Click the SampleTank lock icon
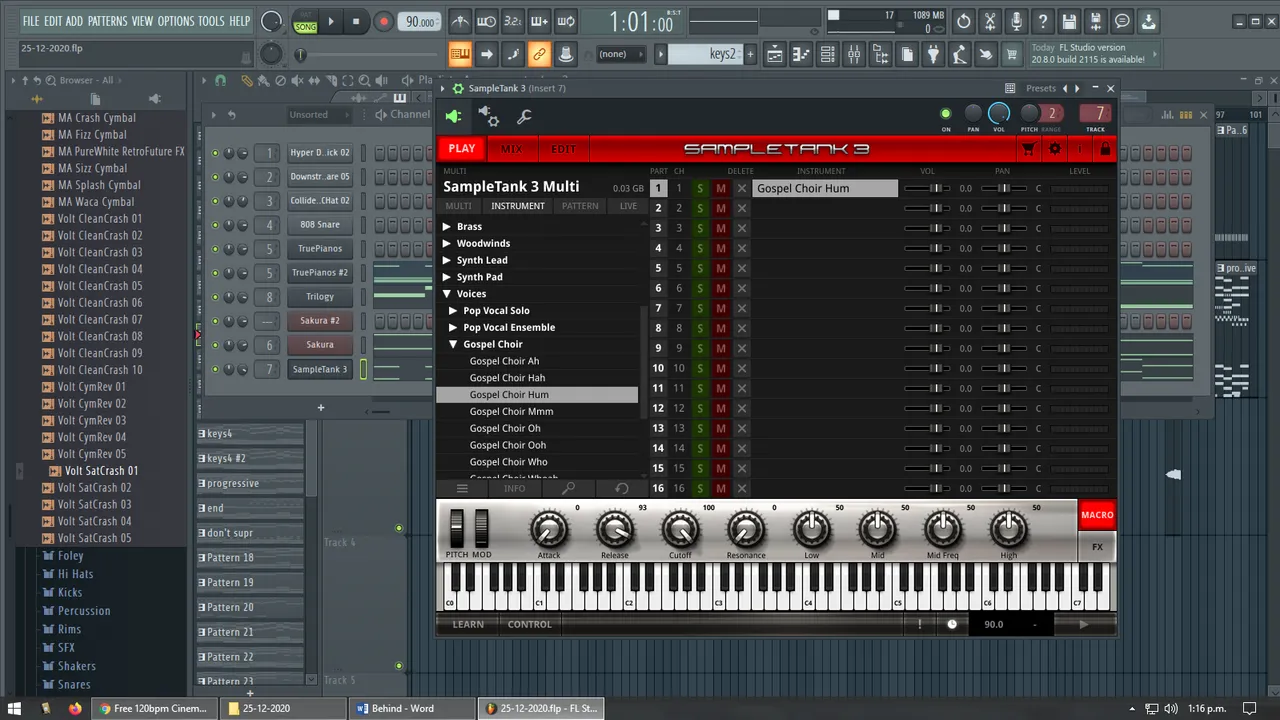This screenshot has width=1280, height=720. [x=1105, y=149]
